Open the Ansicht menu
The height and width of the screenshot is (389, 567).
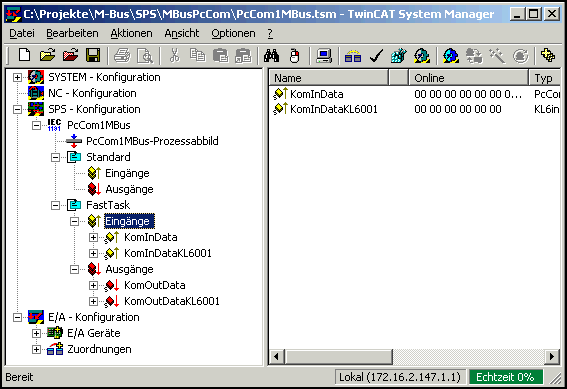pos(182,33)
